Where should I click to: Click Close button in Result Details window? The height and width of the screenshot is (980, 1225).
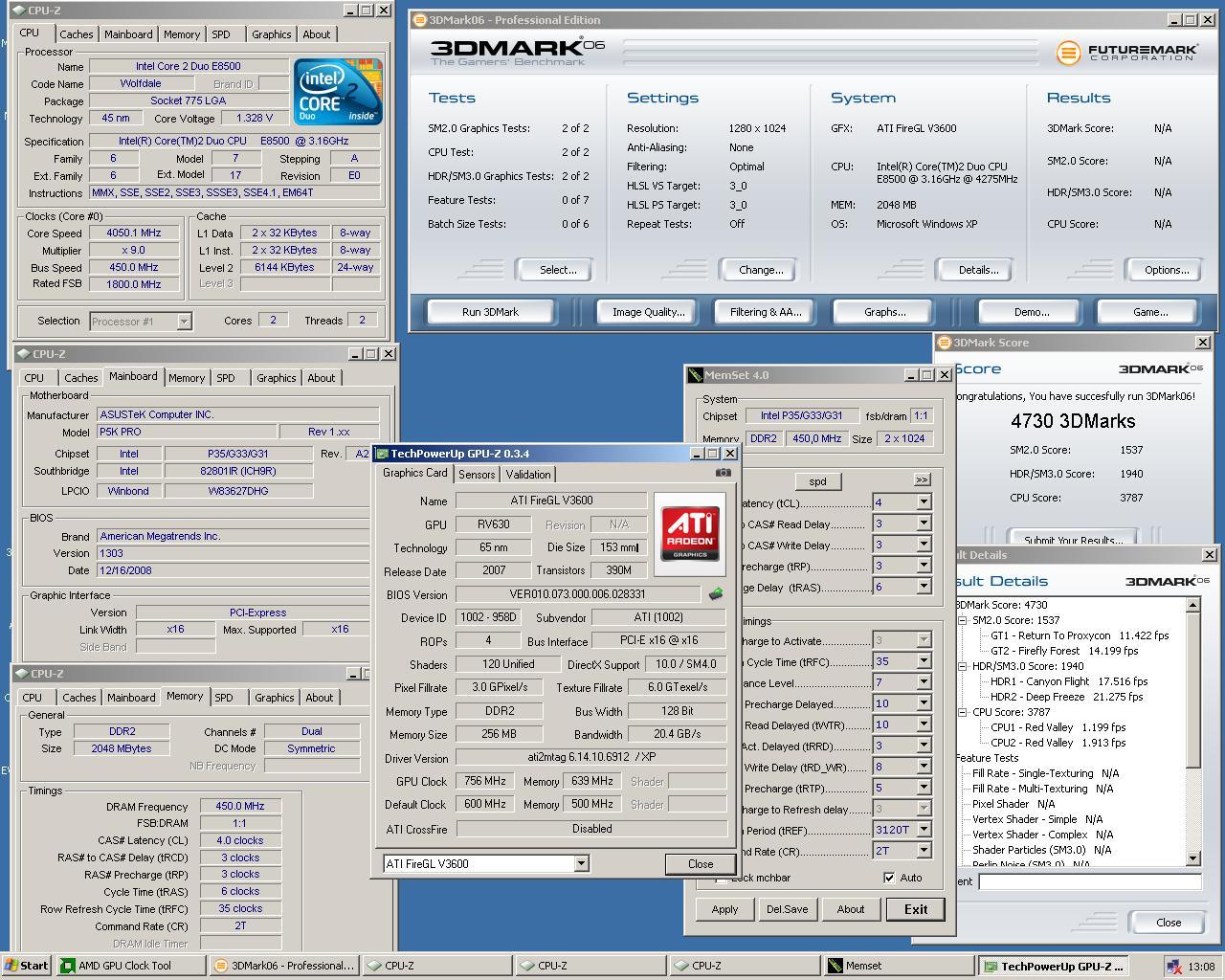1169,923
